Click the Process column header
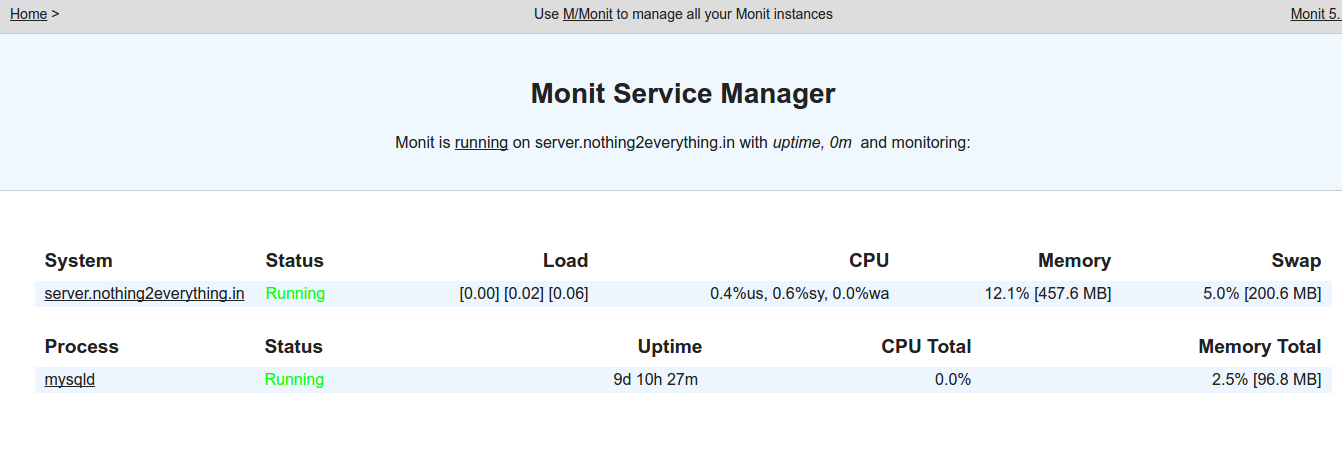Screen dimensions: 1342x452 click(x=82, y=346)
